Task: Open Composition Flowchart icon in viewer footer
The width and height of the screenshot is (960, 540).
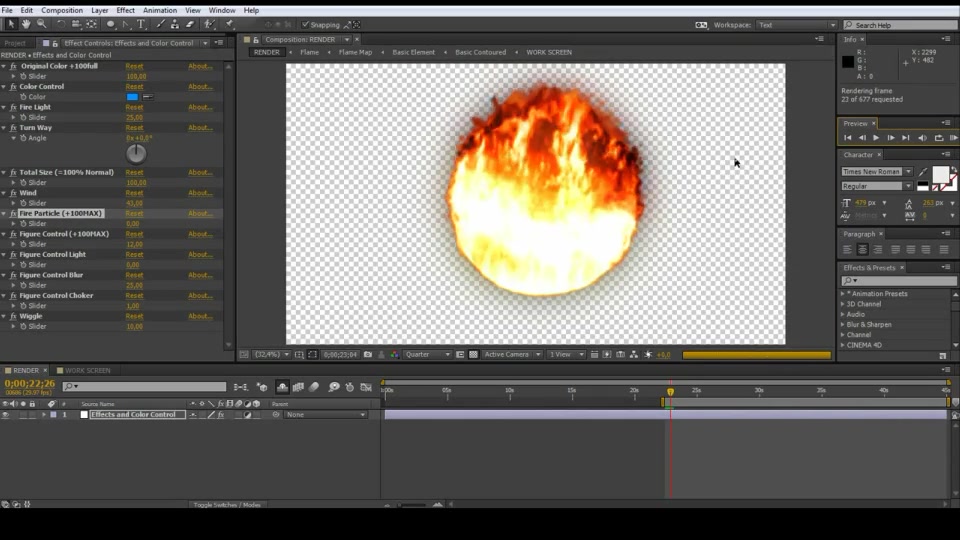Action: tap(634, 354)
